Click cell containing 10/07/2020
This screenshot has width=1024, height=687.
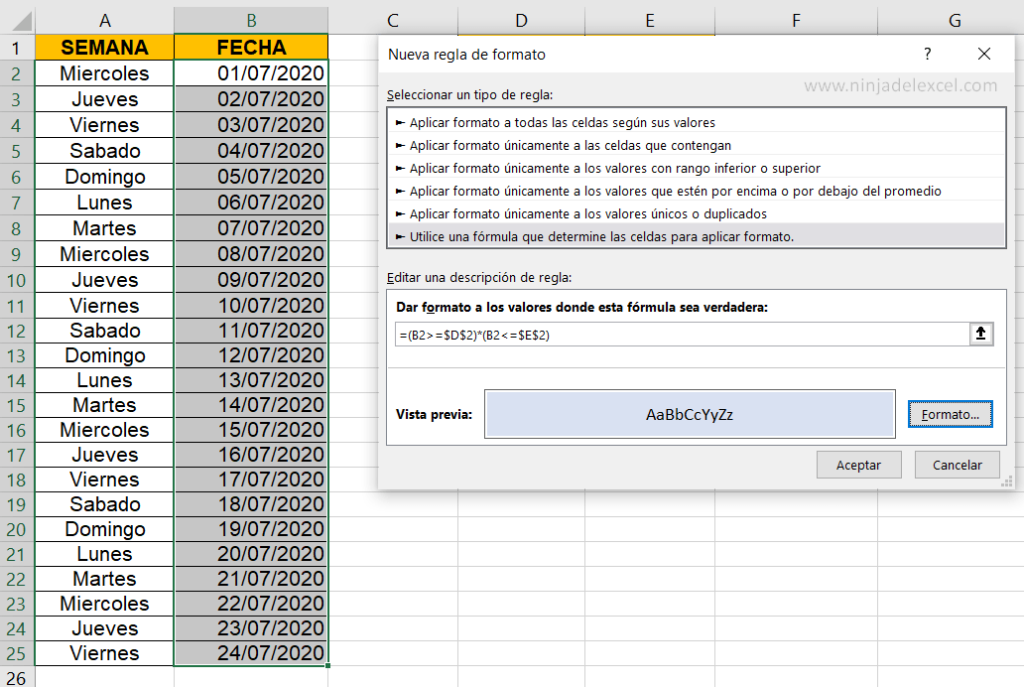click(x=251, y=306)
